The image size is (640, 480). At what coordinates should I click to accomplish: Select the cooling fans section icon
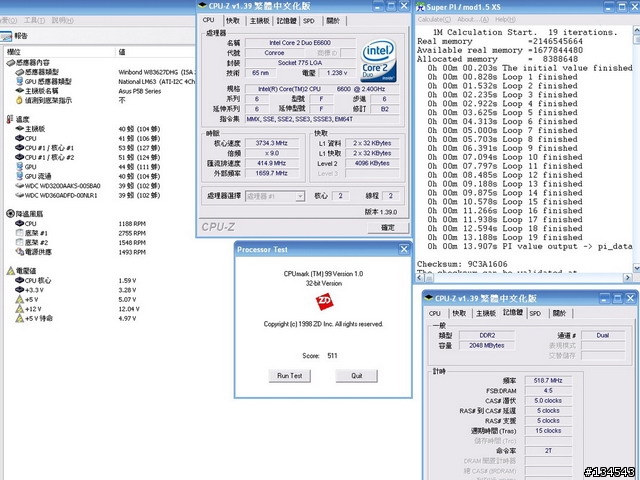pos(11,213)
